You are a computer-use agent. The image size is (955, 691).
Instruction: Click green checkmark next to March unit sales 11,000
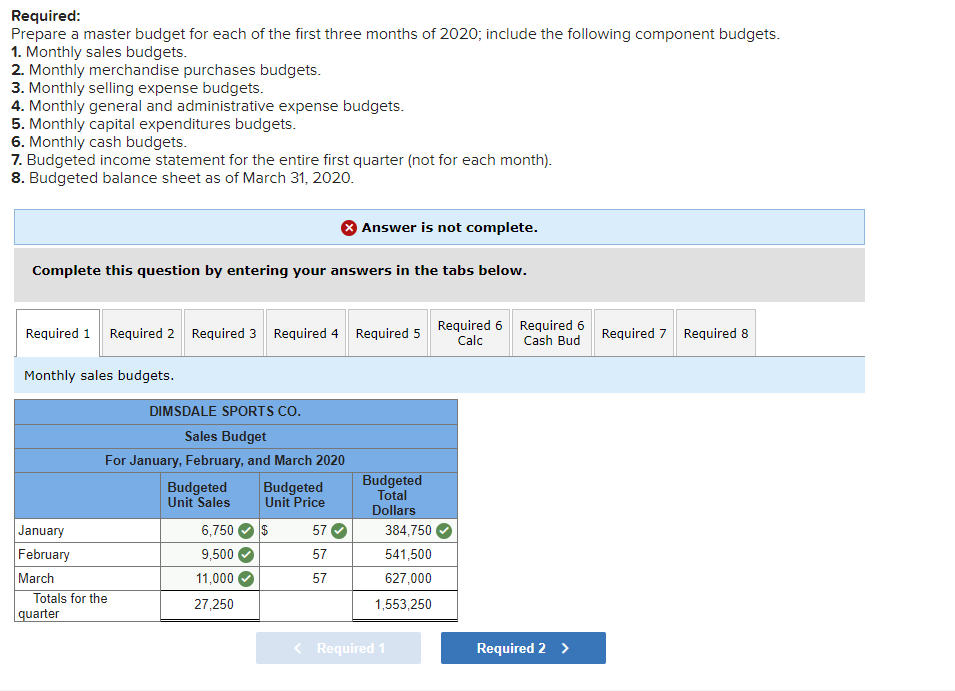[x=246, y=578]
